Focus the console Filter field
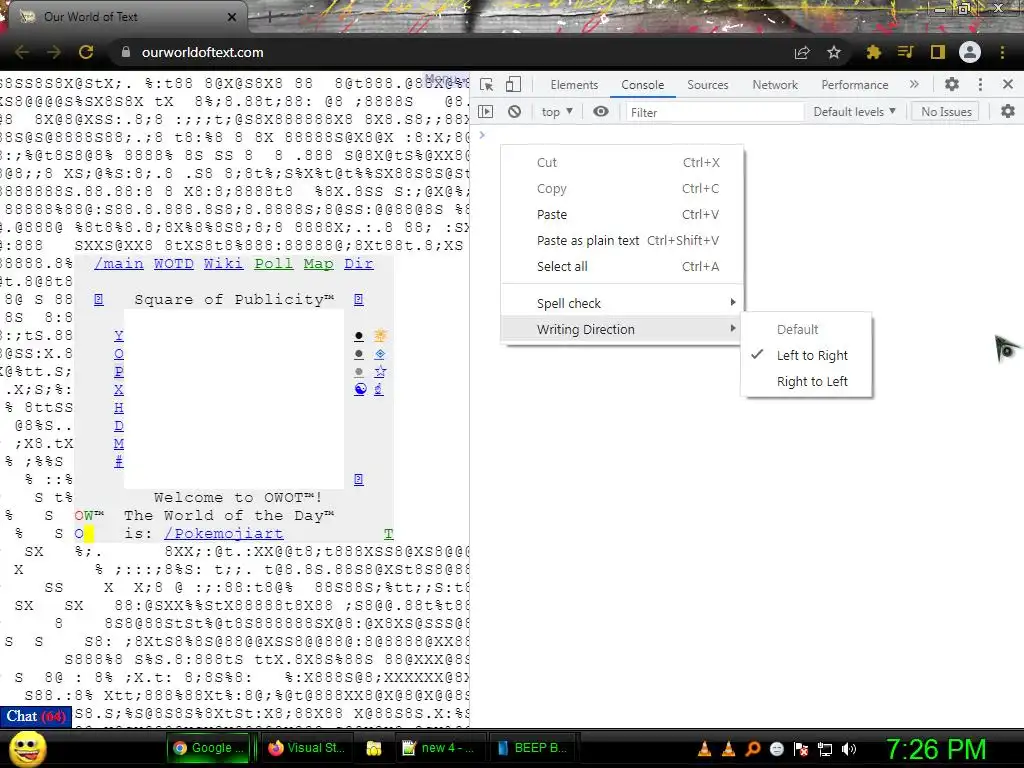Screen dimensions: 1024x768 point(714,112)
